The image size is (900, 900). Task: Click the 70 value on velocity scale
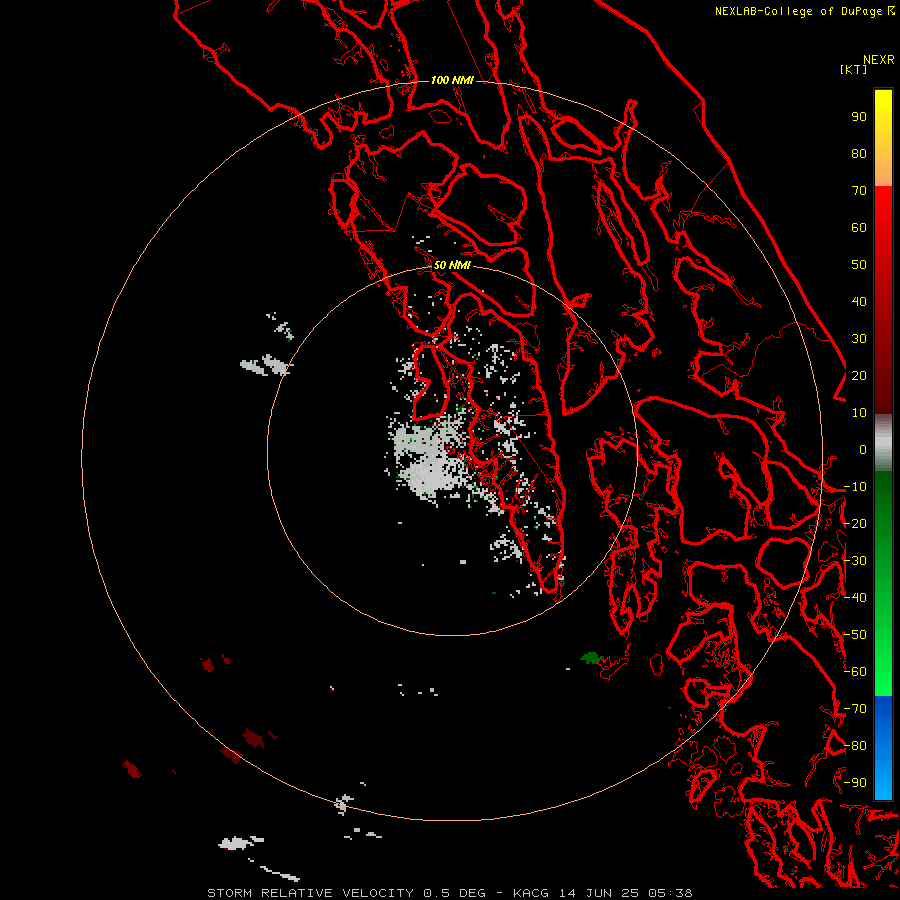(859, 191)
